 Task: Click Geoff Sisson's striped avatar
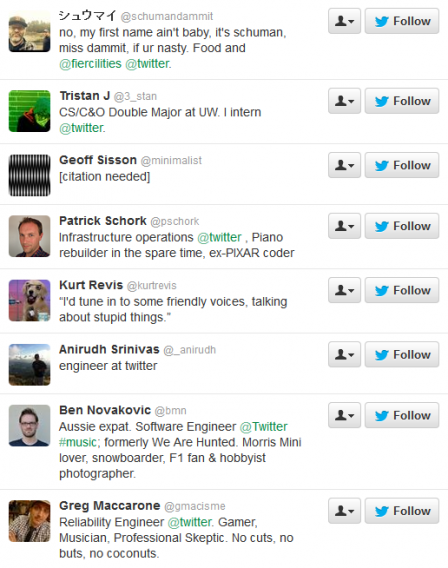[x=30, y=175]
